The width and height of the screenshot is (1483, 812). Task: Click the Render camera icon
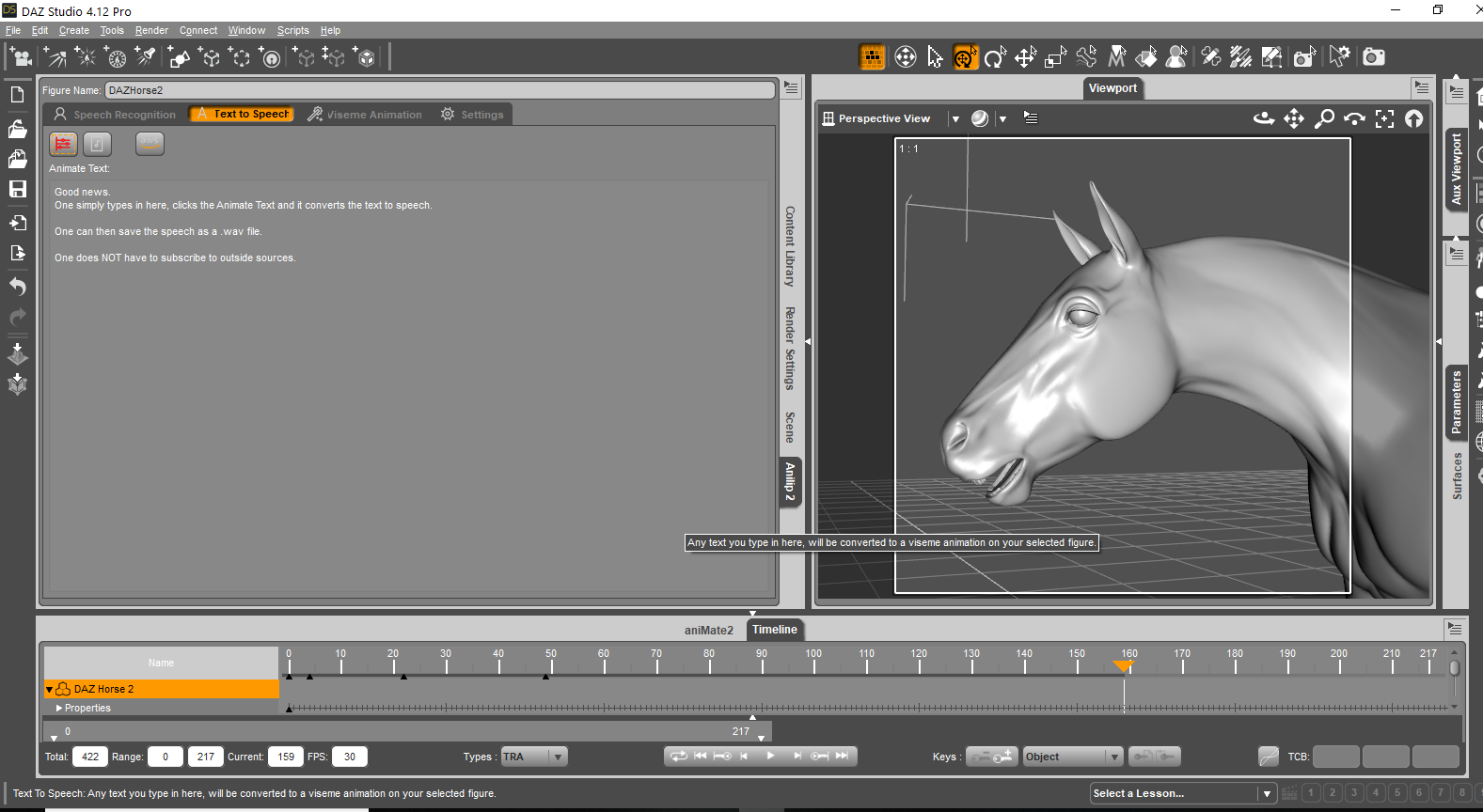point(1374,57)
